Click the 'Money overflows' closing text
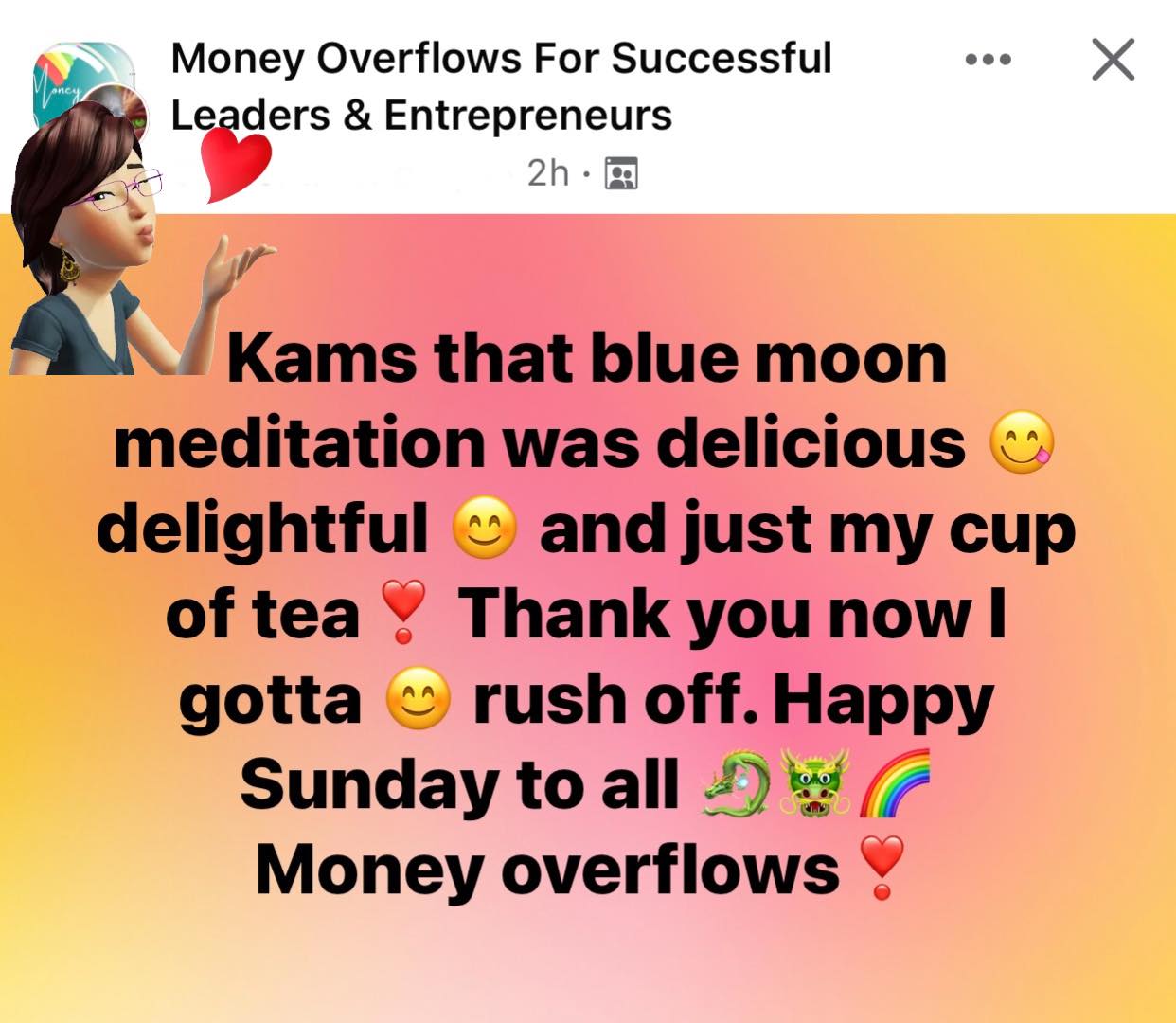1176x1023 pixels. point(547,870)
